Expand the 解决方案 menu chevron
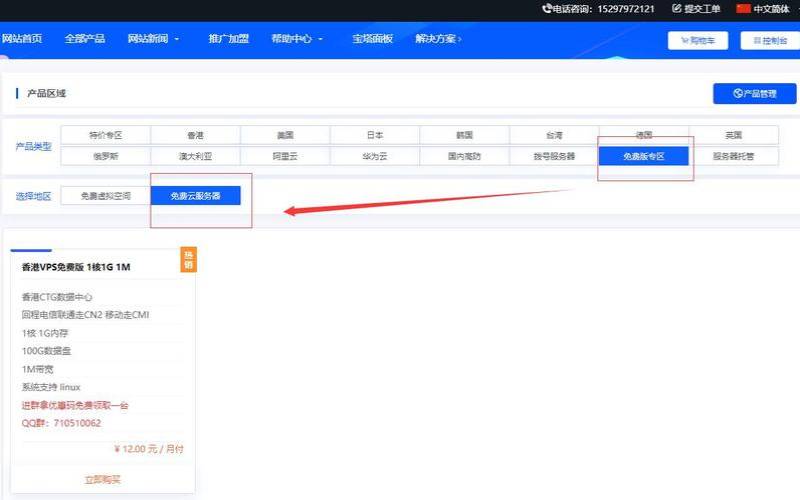The image size is (800, 500). pyautogui.click(x=460, y=40)
